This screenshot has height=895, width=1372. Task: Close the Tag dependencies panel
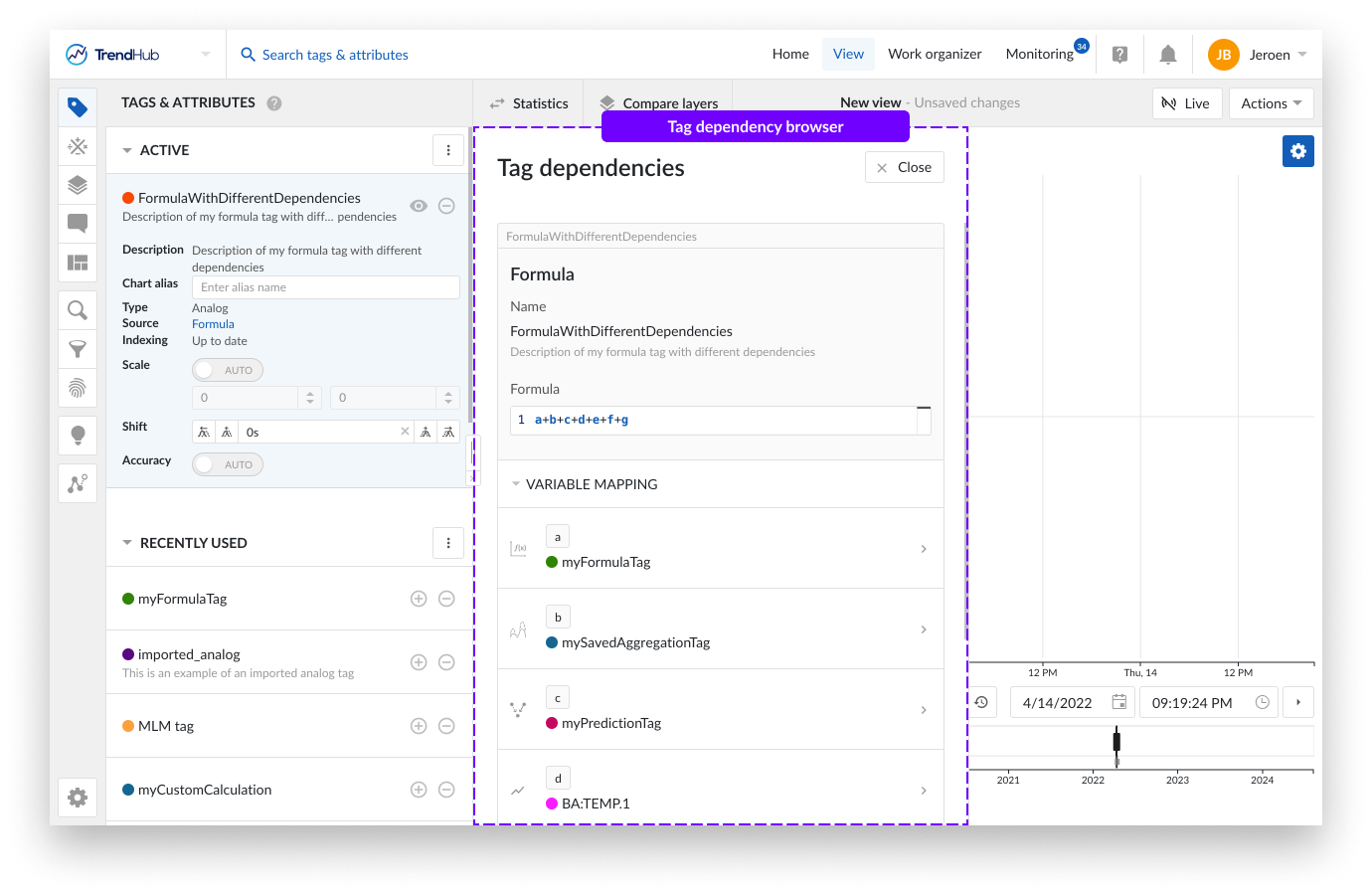904,167
